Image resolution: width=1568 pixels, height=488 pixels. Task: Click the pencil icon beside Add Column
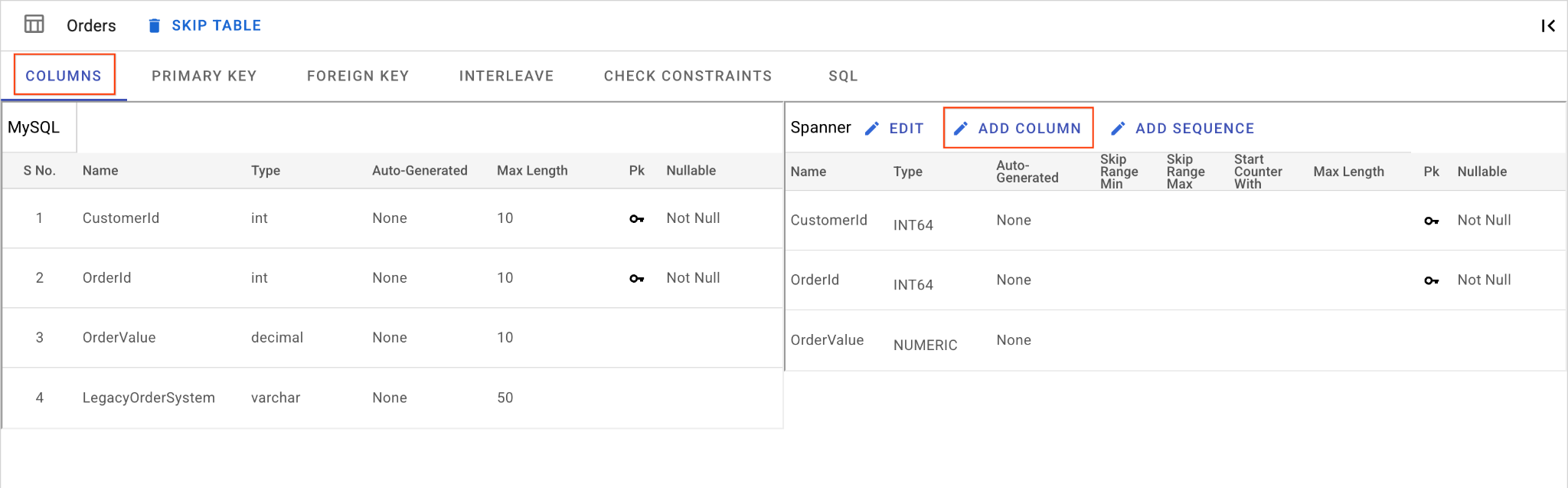coord(961,129)
